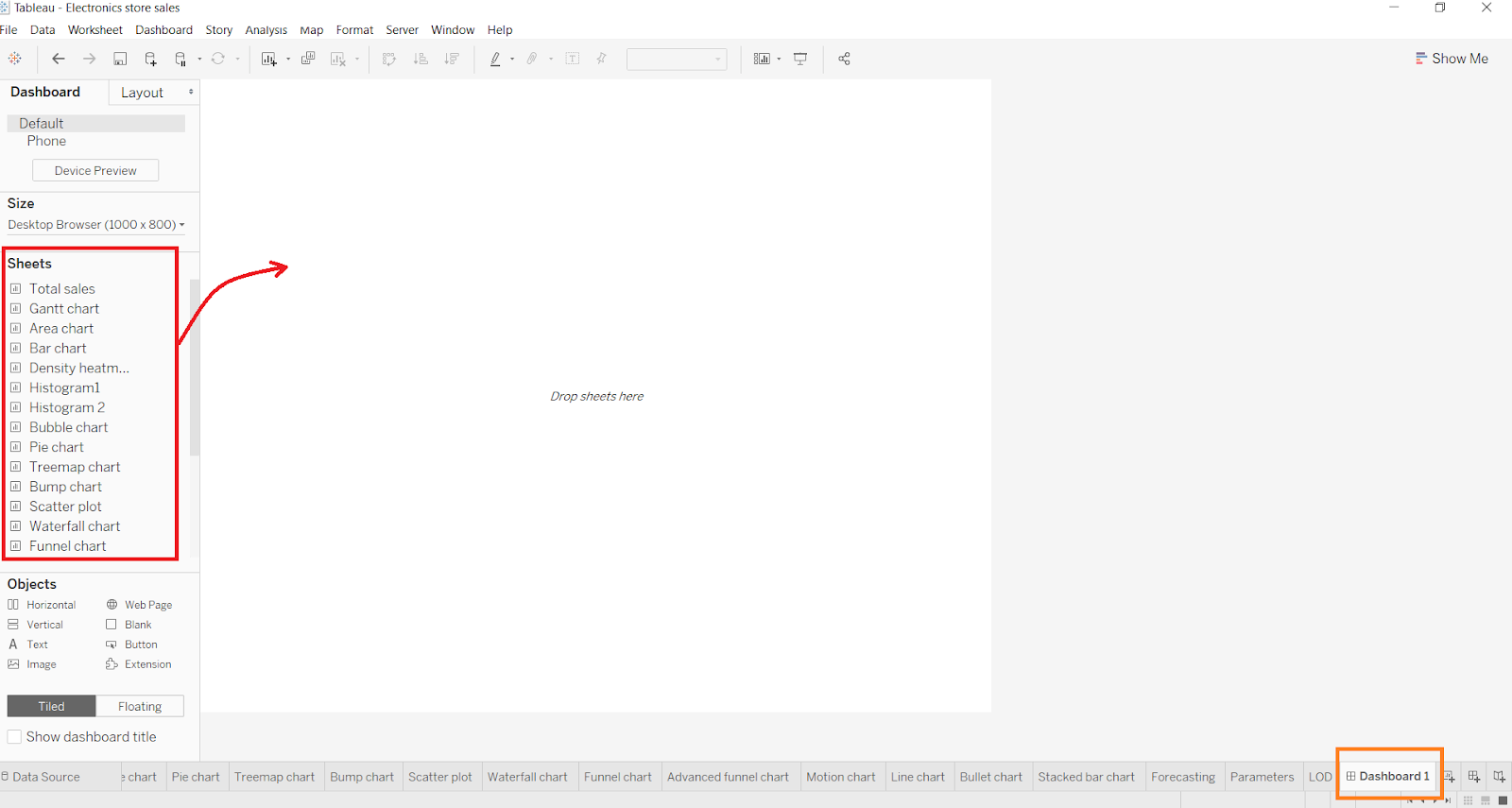Click the Sheets list scrollbar
Viewport: 1512px width, 808px height.
[x=195, y=368]
